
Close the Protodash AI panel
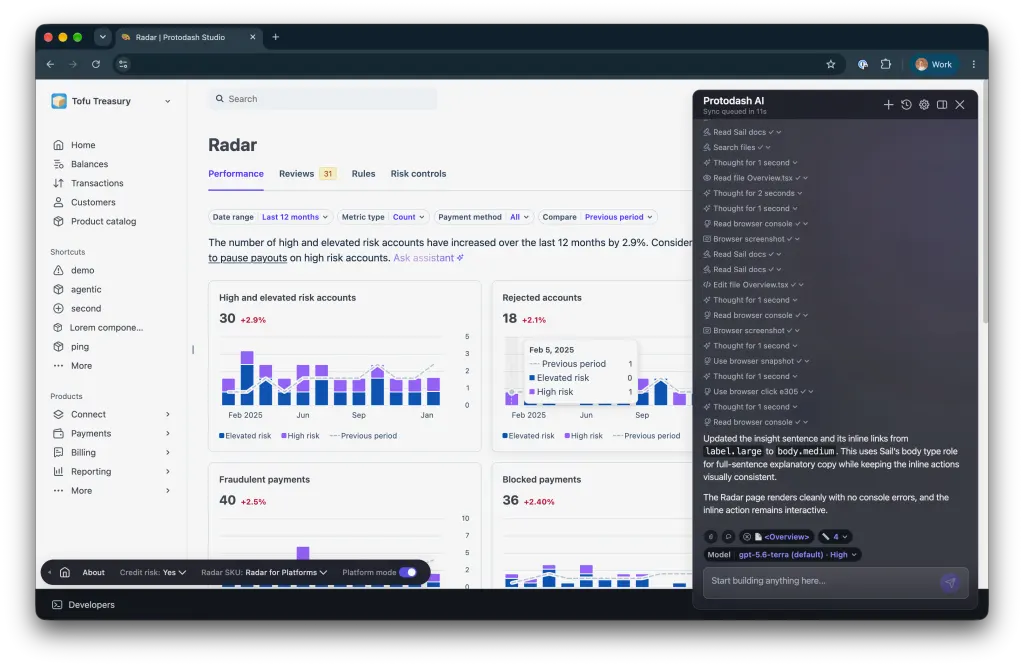point(960,105)
